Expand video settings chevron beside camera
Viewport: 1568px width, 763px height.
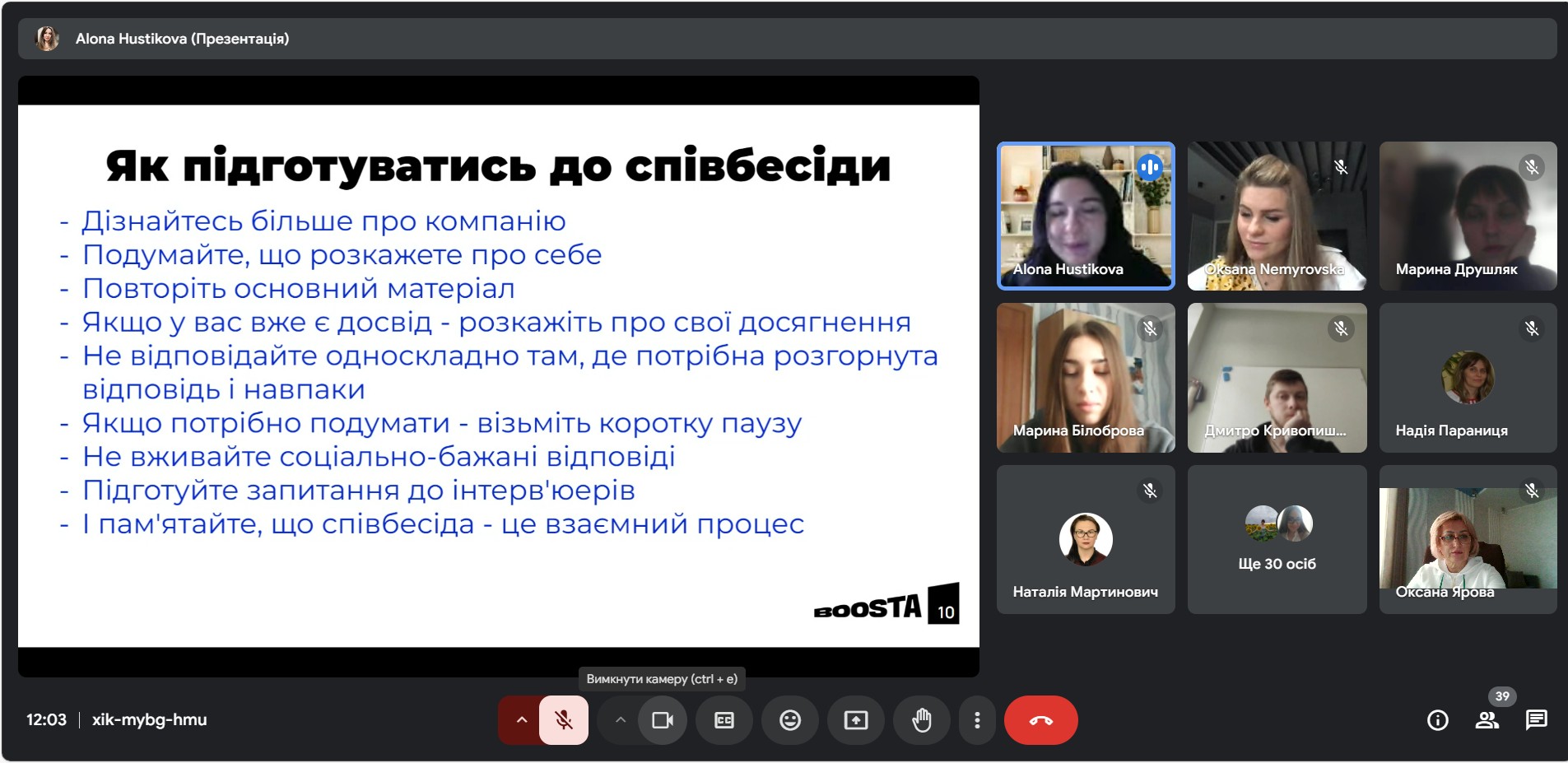coord(621,720)
